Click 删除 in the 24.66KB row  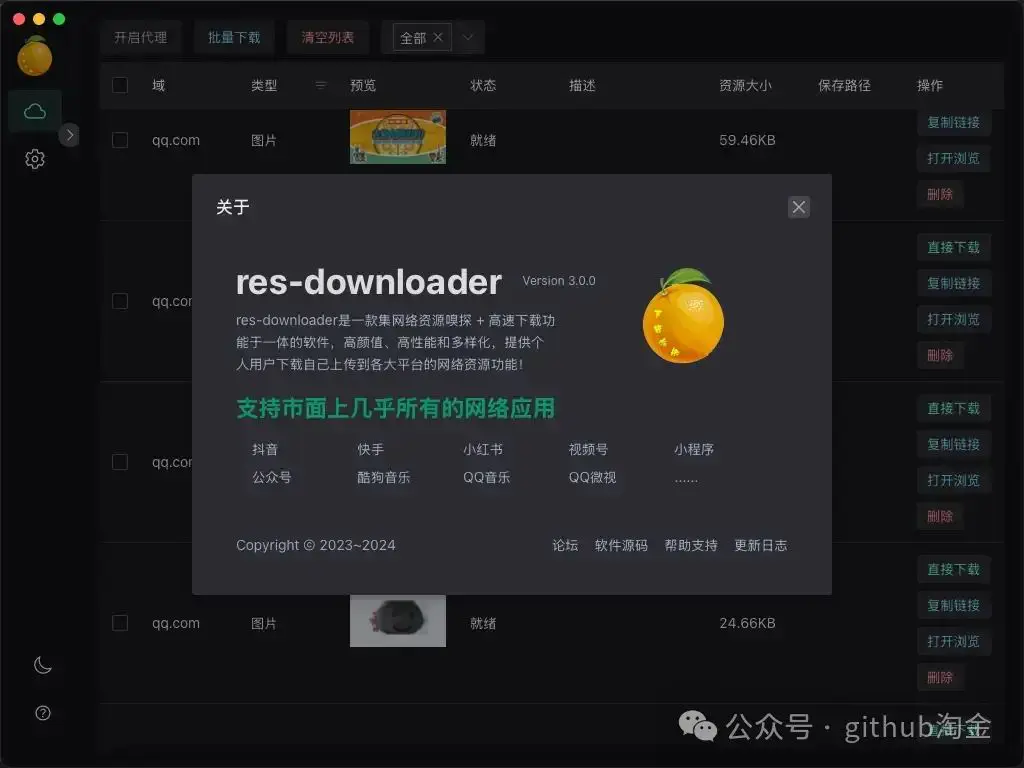point(940,677)
